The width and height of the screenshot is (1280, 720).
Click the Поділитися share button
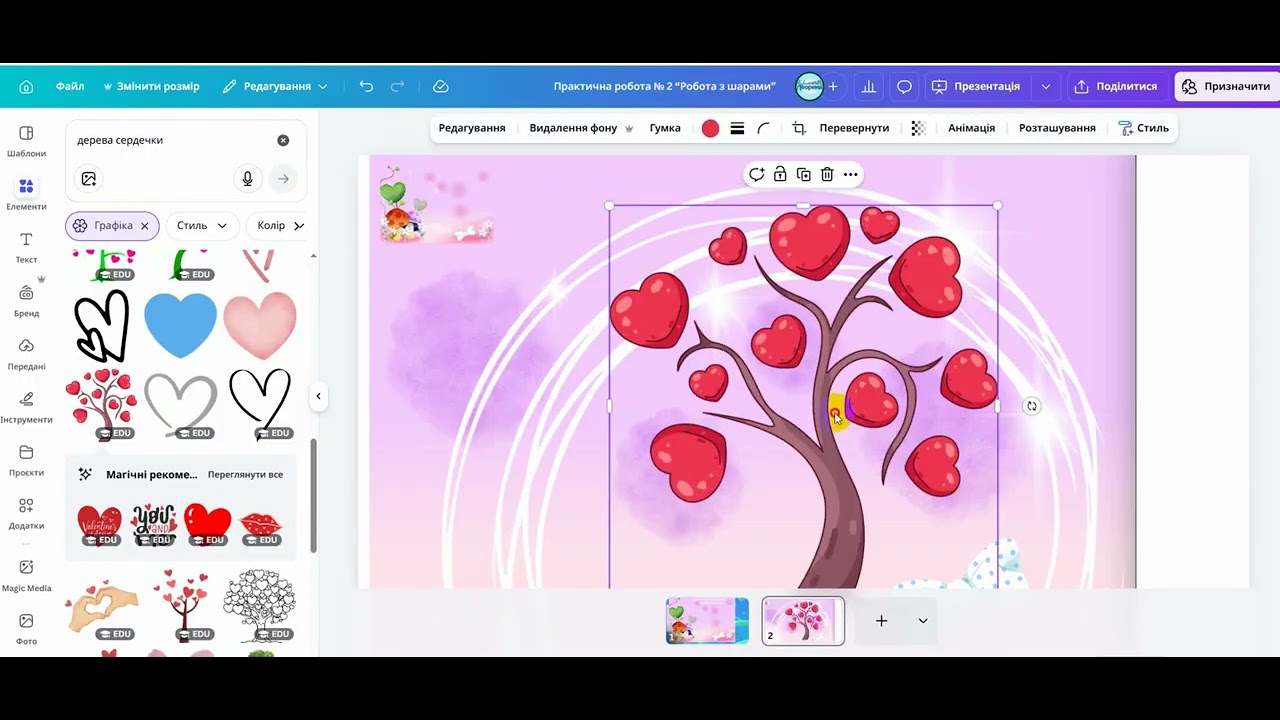[1116, 87]
